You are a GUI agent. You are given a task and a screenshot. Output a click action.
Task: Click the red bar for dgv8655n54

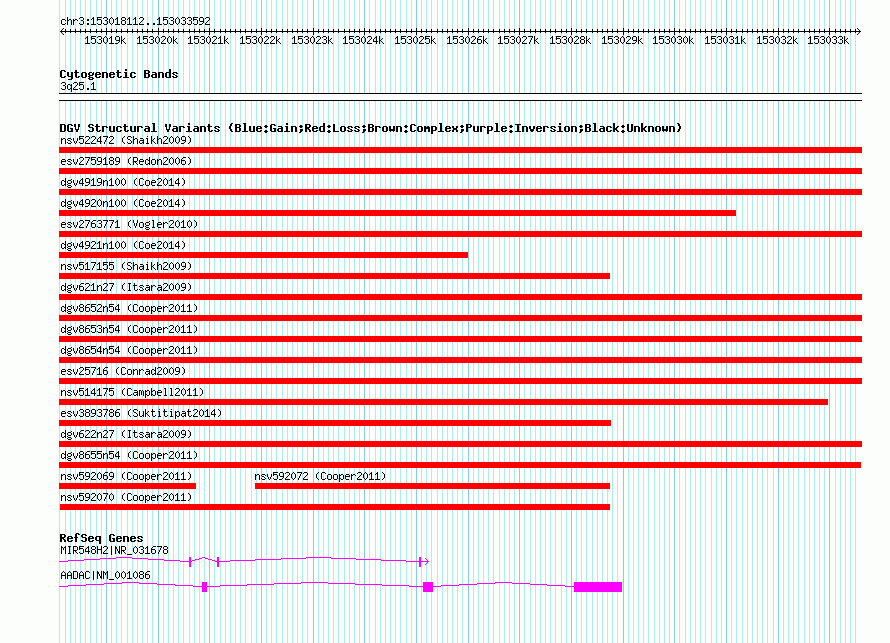[x=460, y=465]
